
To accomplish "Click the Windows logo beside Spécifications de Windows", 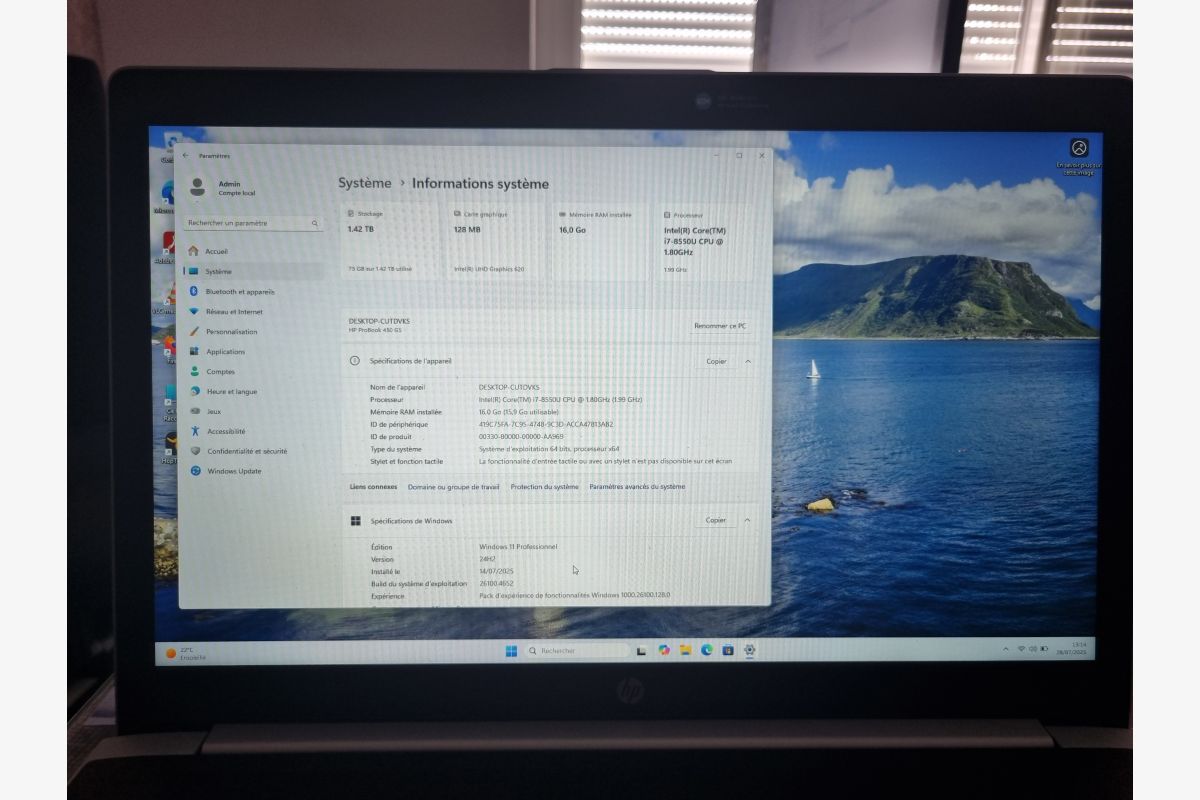I will coord(355,520).
